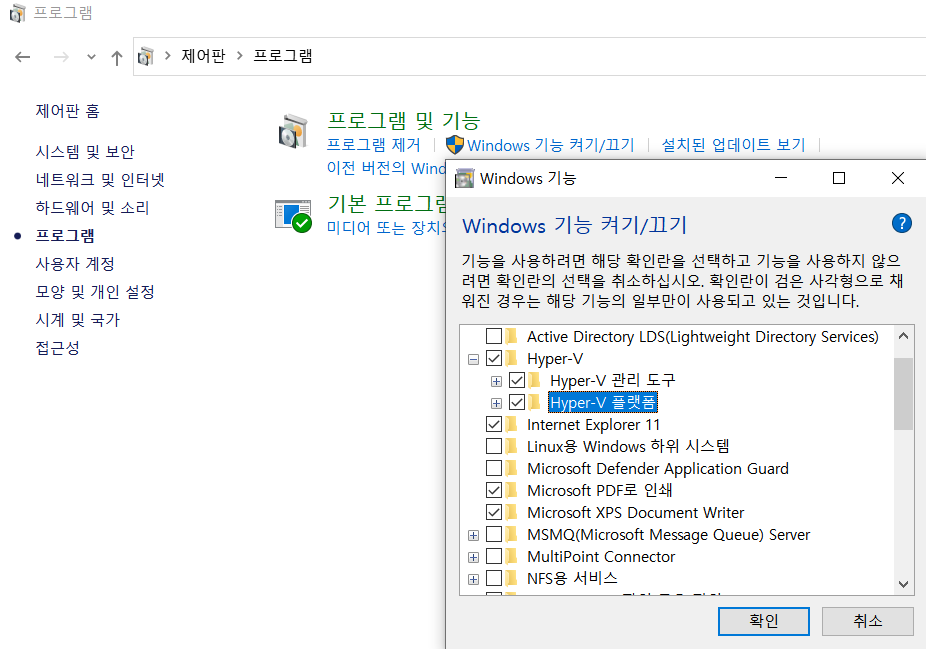Screen dimensions: 926x649
Task: Uncheck Microsoft PDF로 인쇄 checkbox
Action: (494, 490)
